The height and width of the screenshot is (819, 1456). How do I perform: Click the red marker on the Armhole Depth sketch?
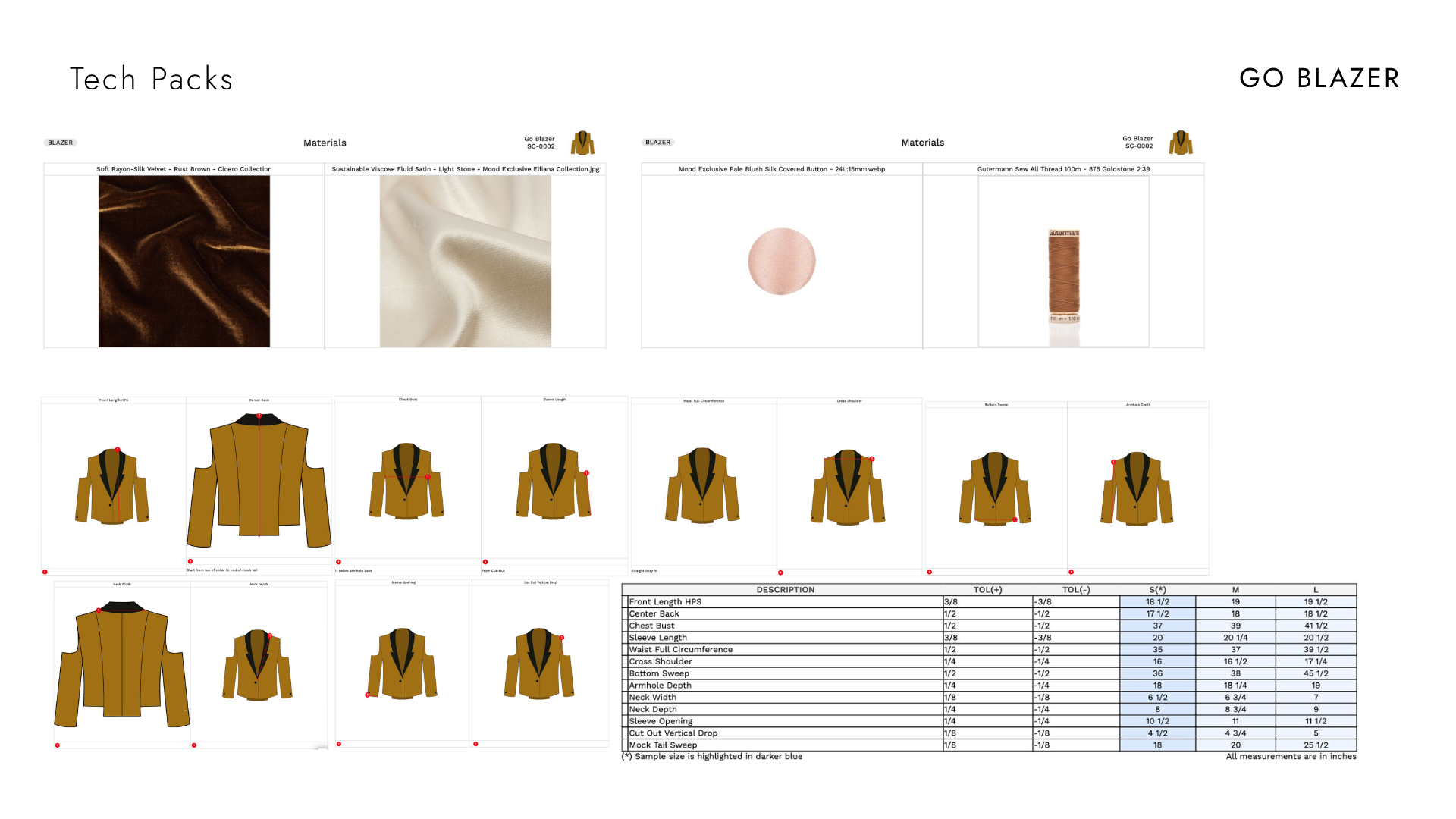coord(1113,462)
